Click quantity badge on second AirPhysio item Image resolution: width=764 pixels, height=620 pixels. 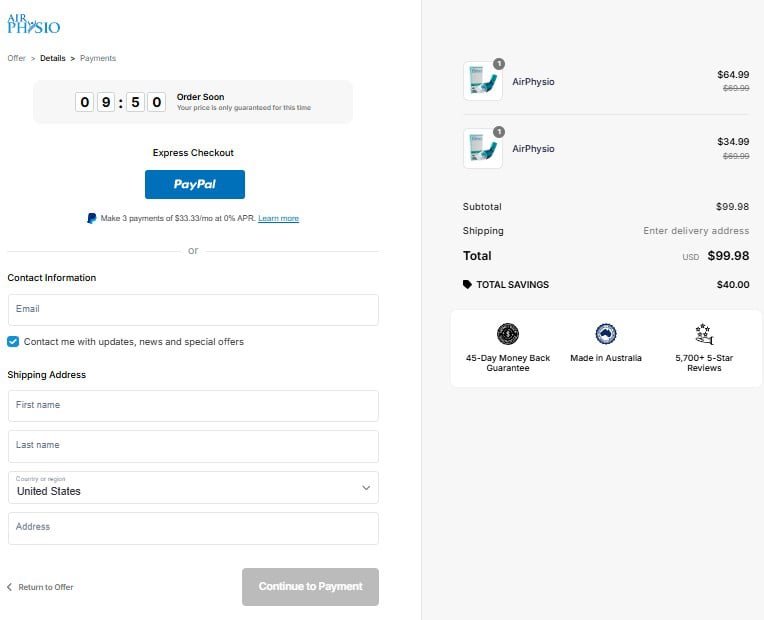pos(499,132)
